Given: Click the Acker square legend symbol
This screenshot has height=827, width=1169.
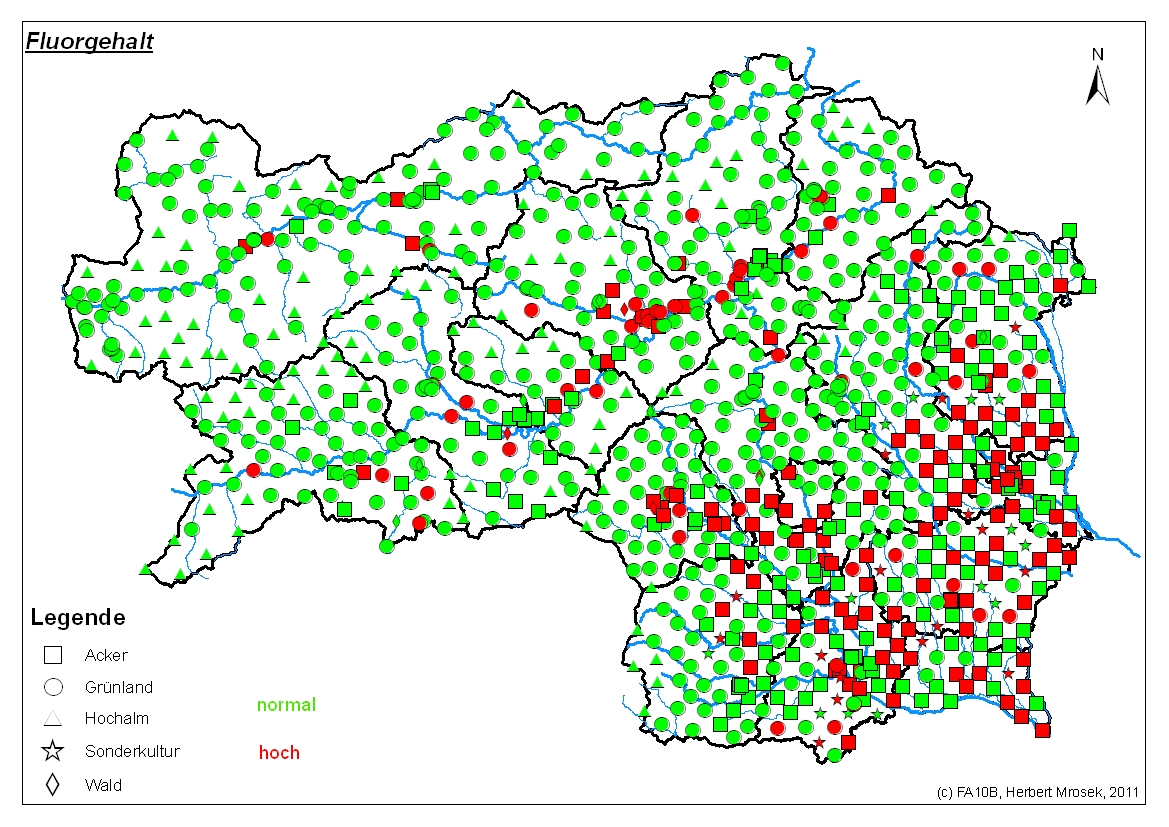Looking at the screenshot, I should [x=53, y=655].
